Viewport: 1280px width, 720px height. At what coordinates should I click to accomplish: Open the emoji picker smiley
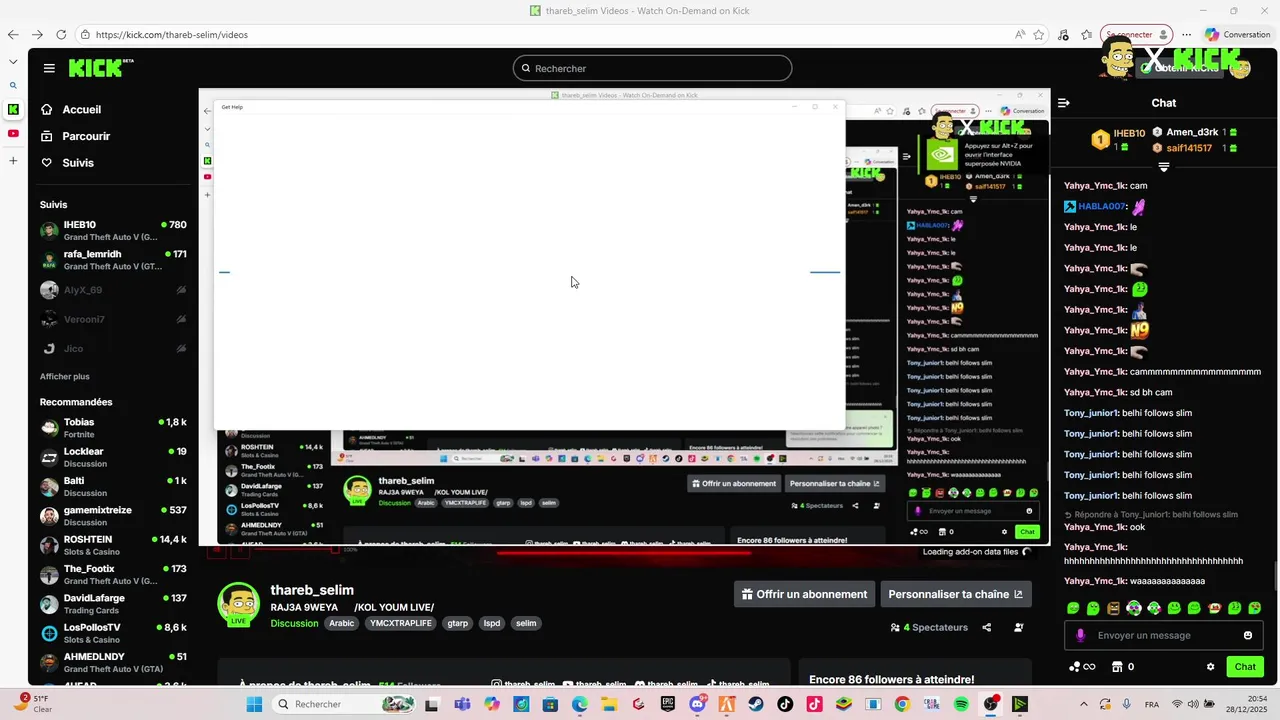(x=1248, y=635)
